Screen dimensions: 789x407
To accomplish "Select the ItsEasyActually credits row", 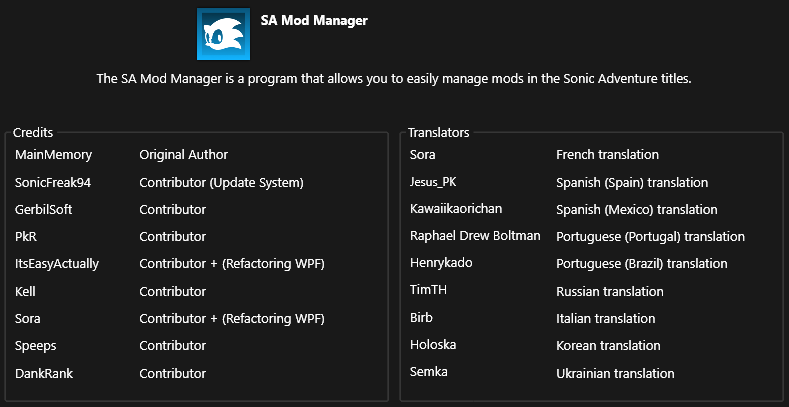I will click(x=57, y=264).
